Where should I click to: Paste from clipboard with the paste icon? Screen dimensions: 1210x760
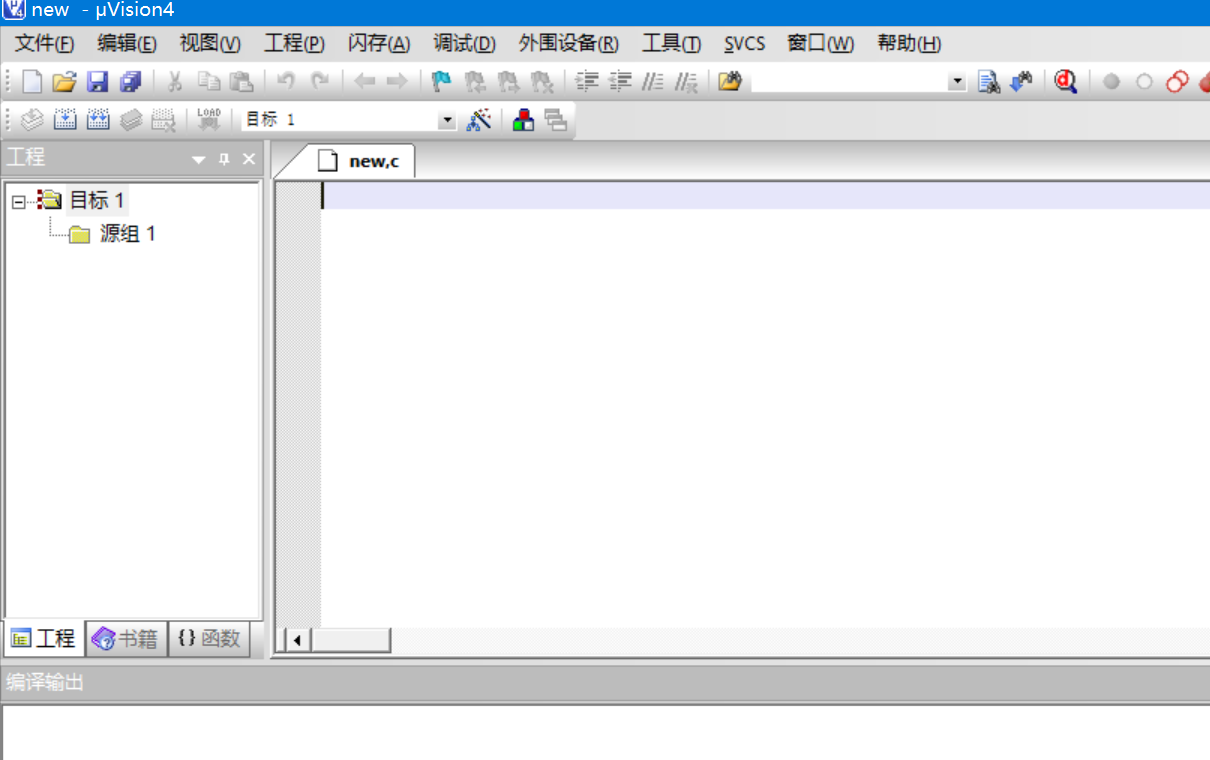241,82
